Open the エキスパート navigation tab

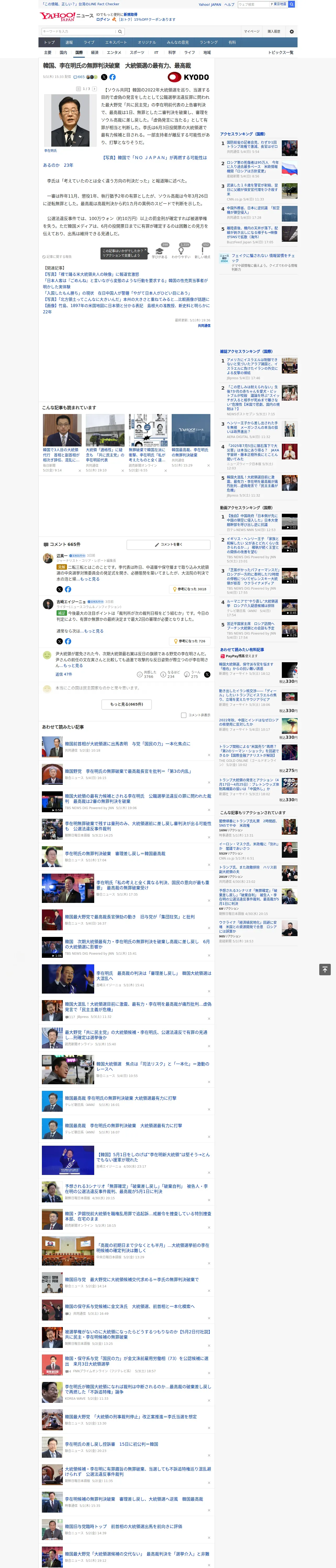[116, 43]
